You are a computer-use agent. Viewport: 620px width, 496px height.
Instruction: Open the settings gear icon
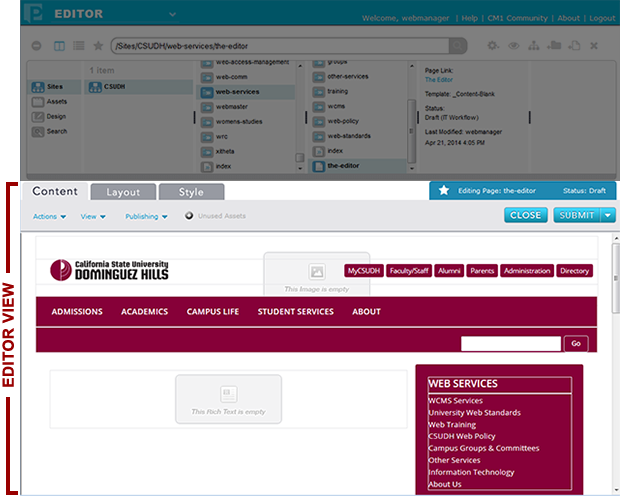tap(493, 45)
